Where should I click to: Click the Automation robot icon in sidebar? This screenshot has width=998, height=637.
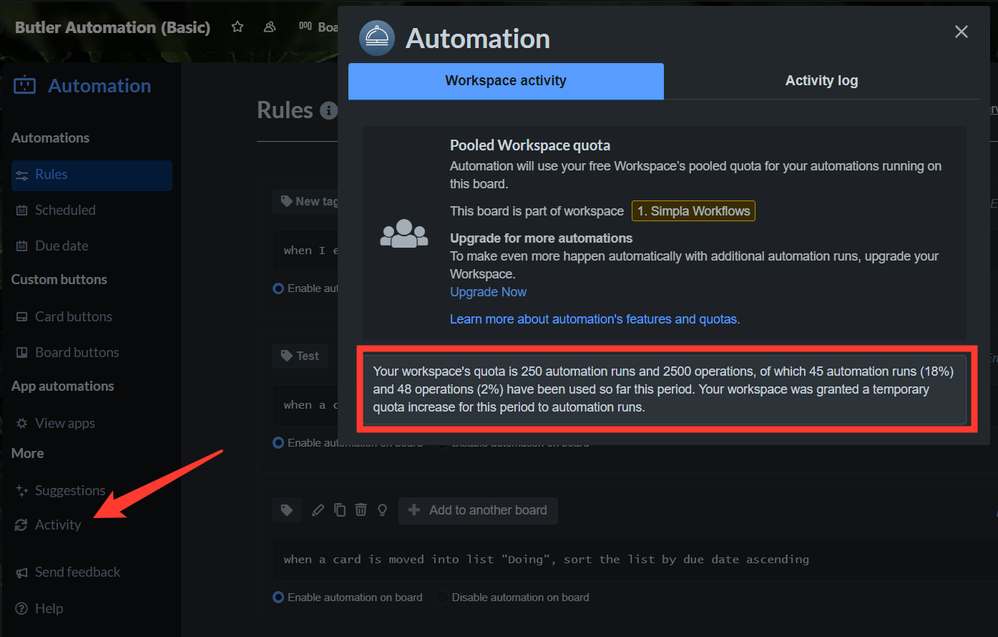point(25,85)
